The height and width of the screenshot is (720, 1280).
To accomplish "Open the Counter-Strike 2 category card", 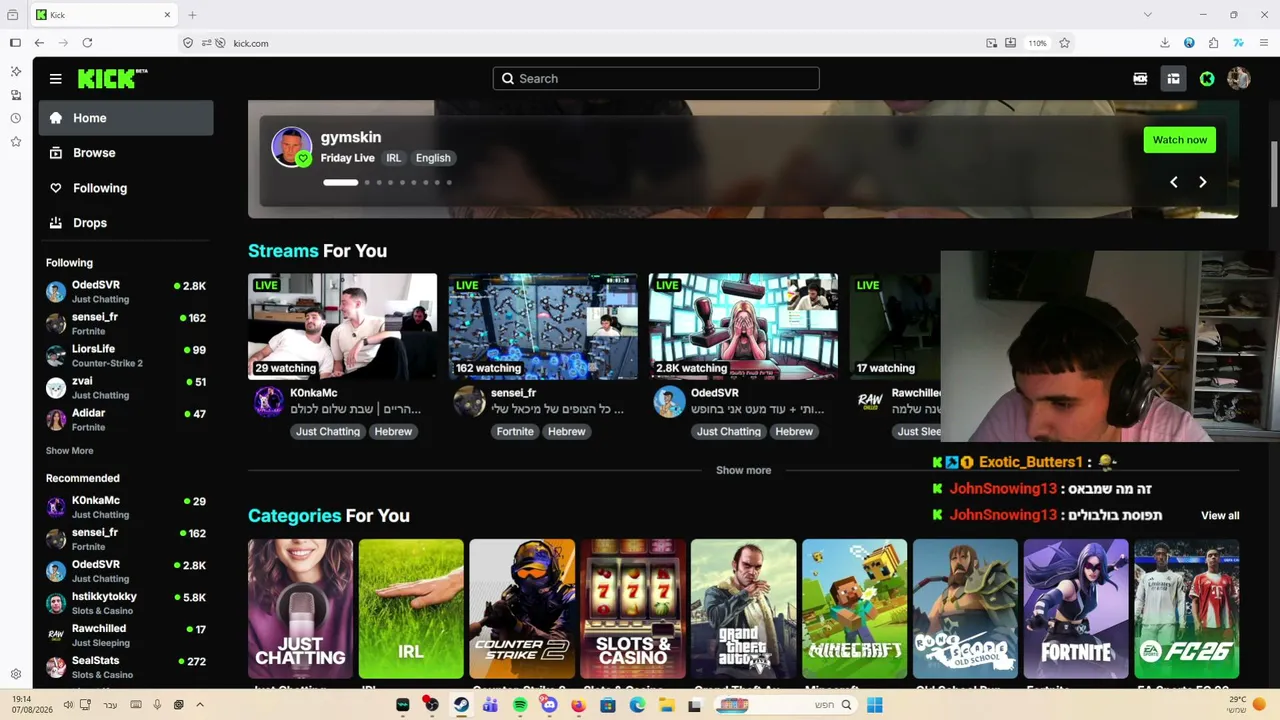I will [x=522, y=609].
